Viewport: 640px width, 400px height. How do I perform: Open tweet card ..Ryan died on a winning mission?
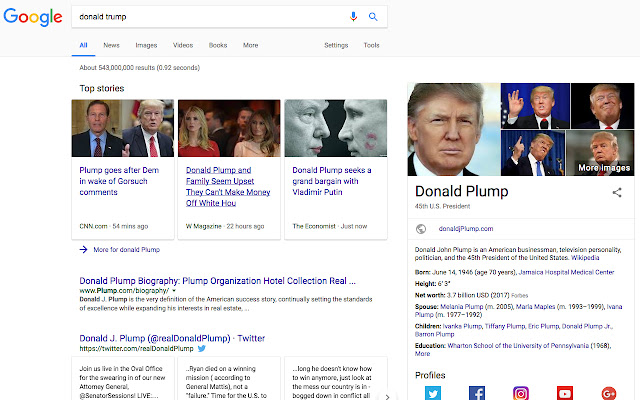[229, 378]
